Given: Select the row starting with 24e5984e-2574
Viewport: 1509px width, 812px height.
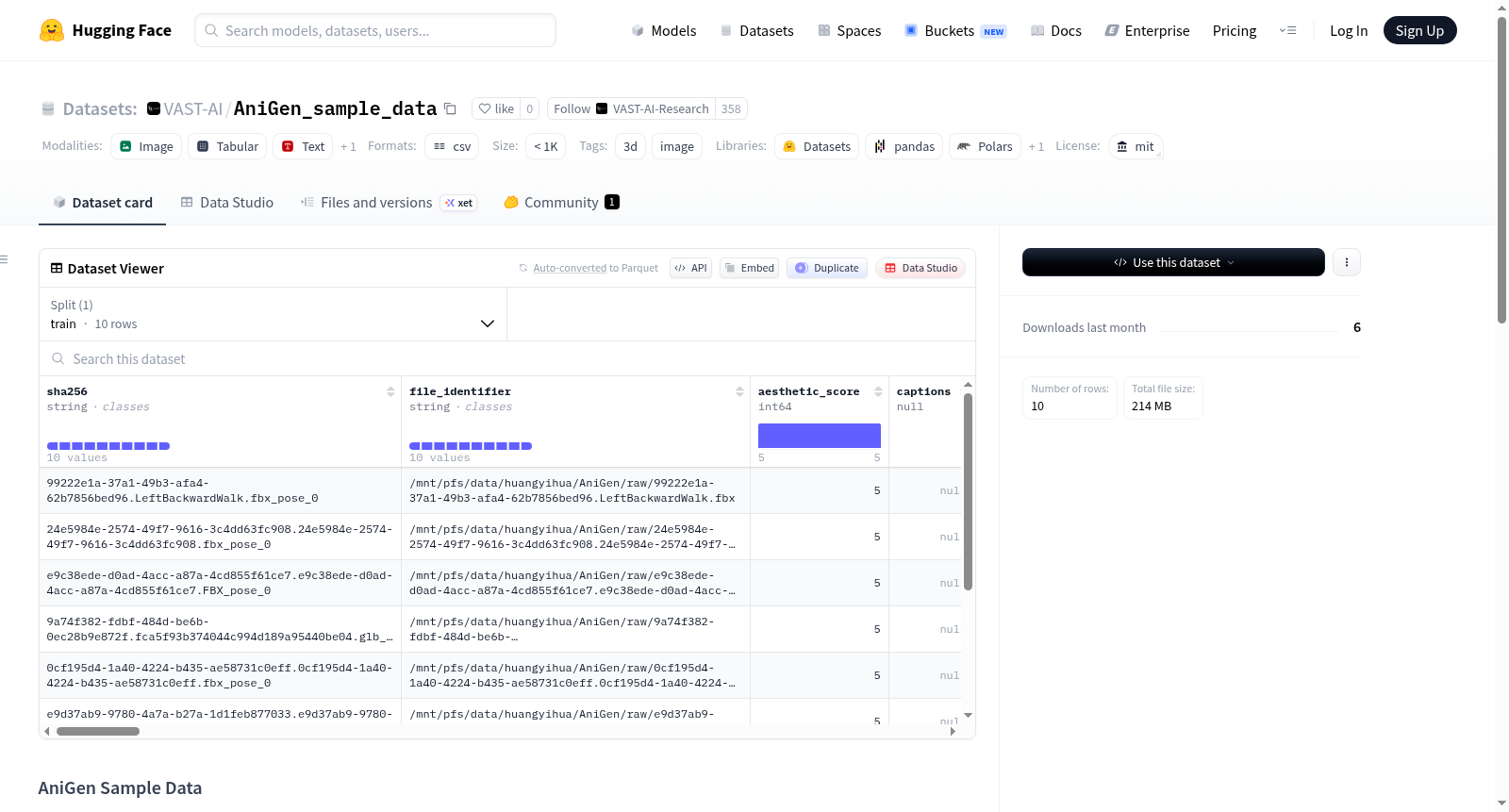Looking at the screenshot, I should point(500,538).
